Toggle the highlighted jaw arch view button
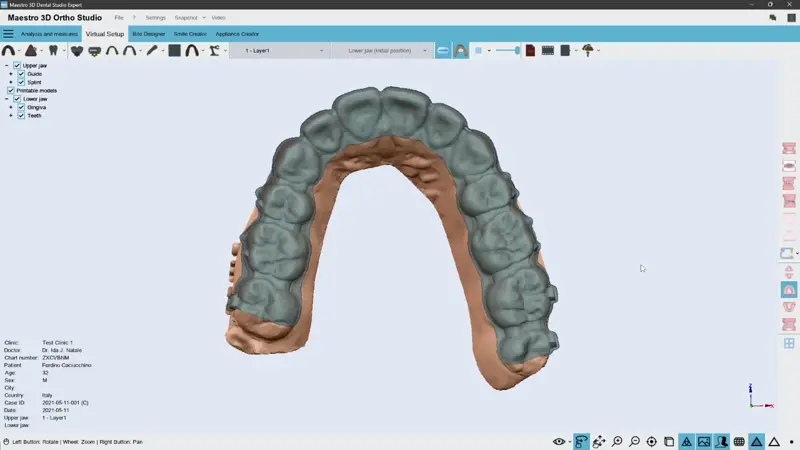 (461, 51)
